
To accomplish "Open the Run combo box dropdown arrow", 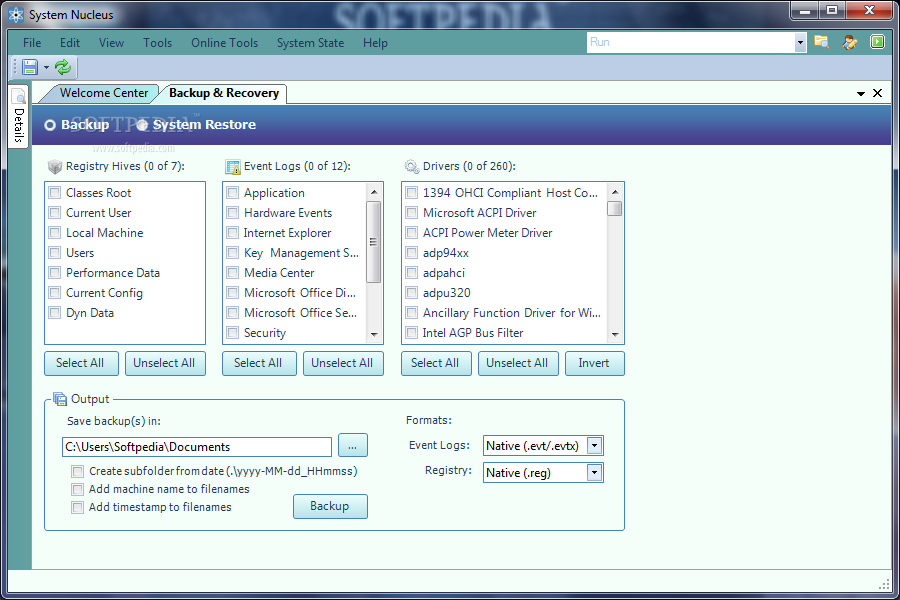I will pos(800,42).
